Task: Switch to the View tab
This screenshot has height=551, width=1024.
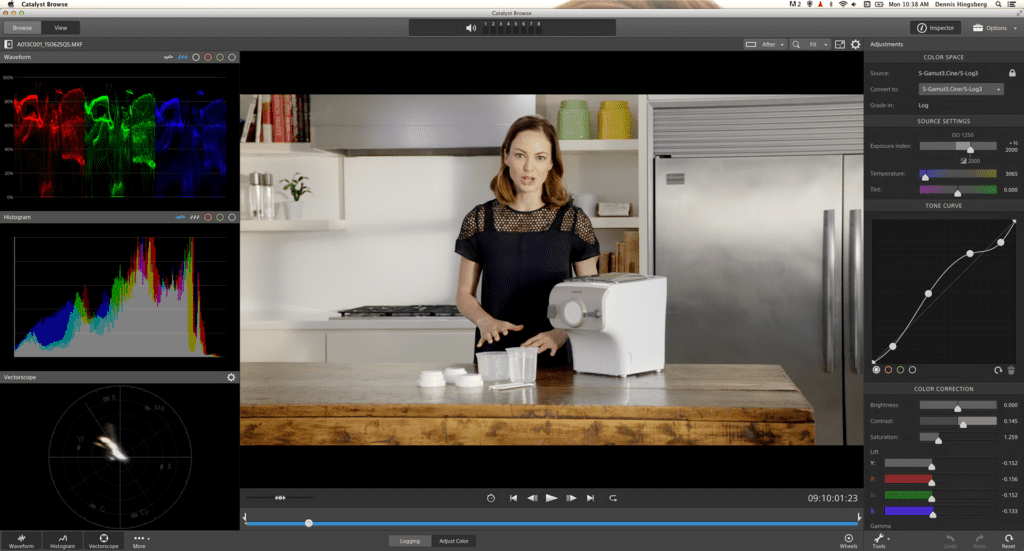Action: 61,27
